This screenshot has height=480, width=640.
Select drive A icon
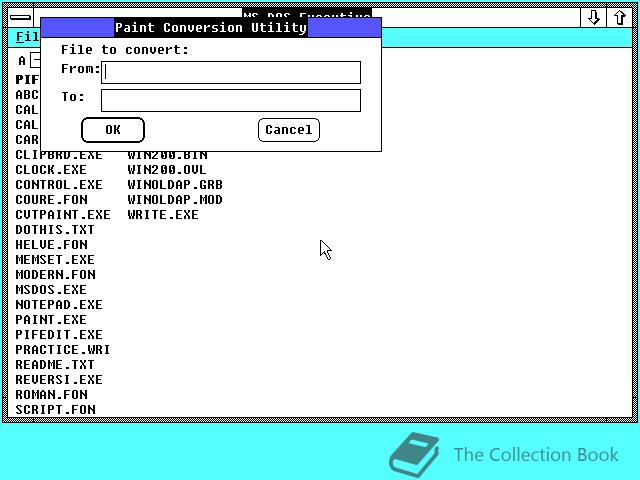pos(29,61)
